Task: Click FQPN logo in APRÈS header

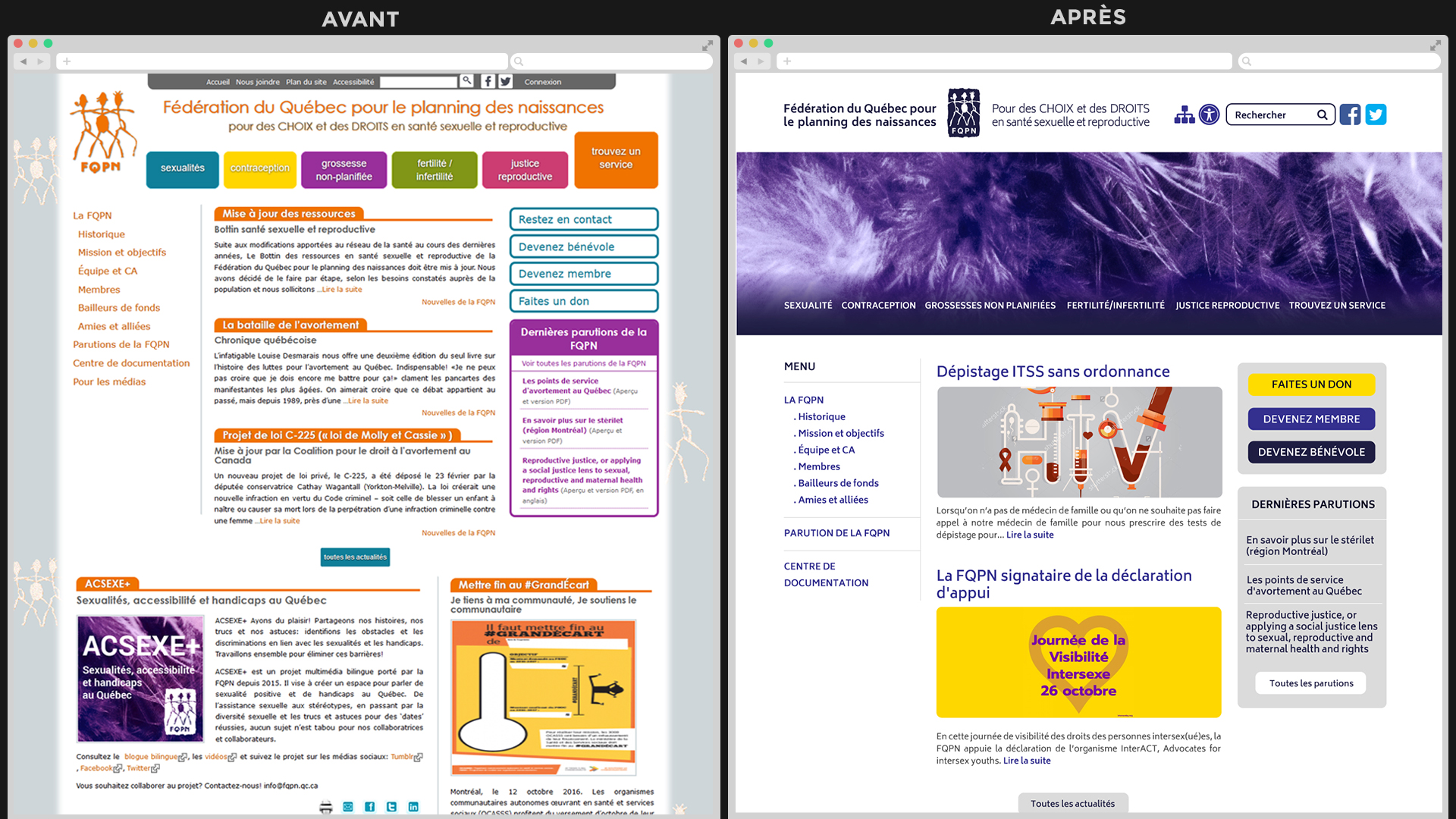Action: 964,113
